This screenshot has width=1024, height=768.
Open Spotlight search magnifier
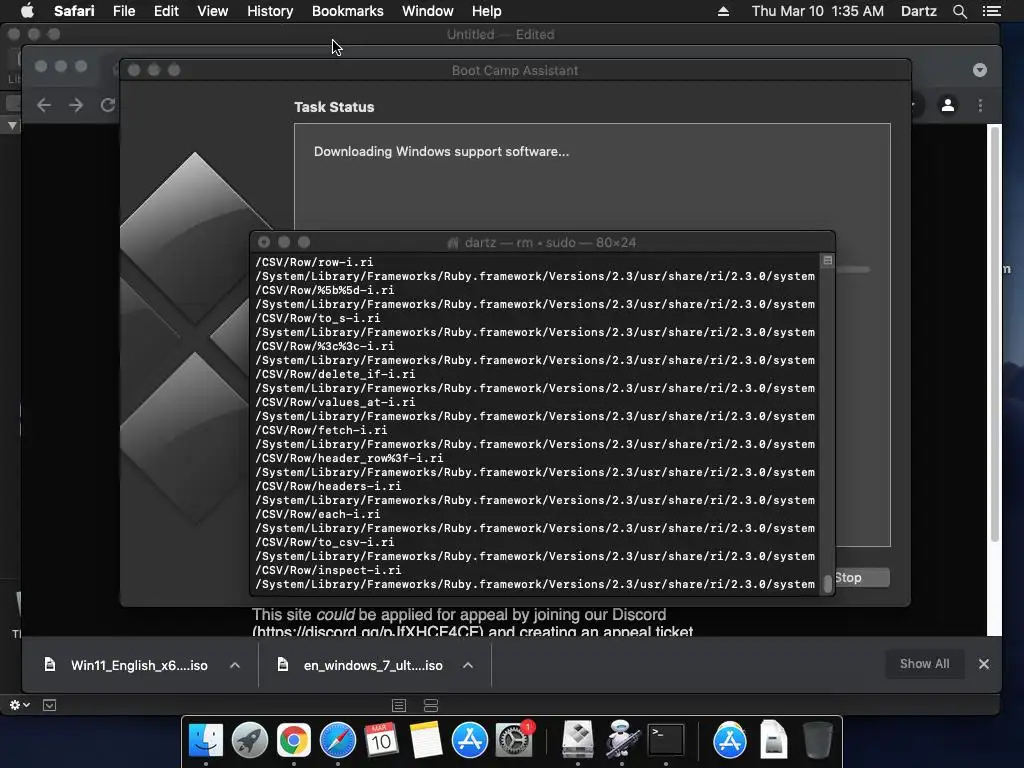click(x=959, y=11)
